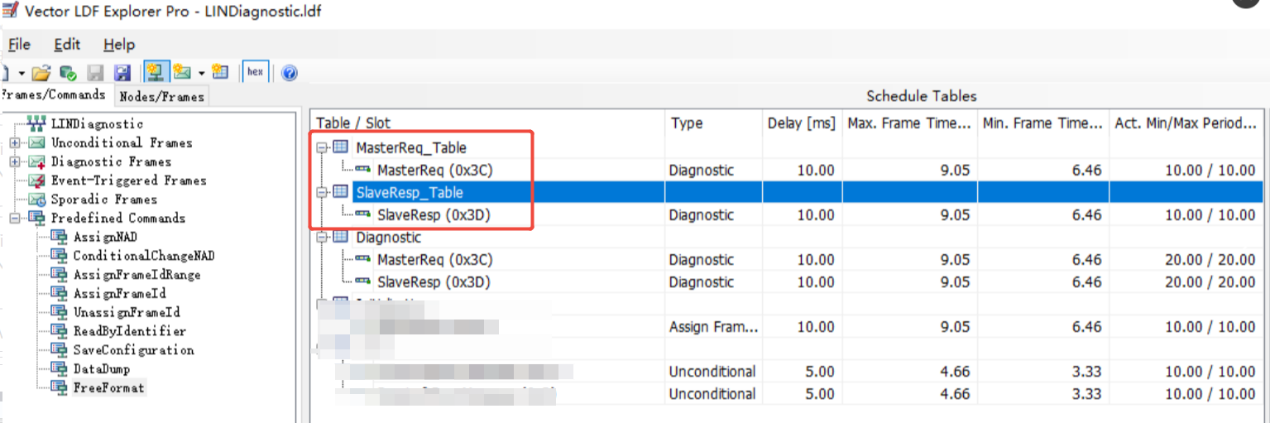The width and height of the screenshot is (1270, 423).
Task: Open the dropdown arrow beside new frame icon
Action: point(201,73)
